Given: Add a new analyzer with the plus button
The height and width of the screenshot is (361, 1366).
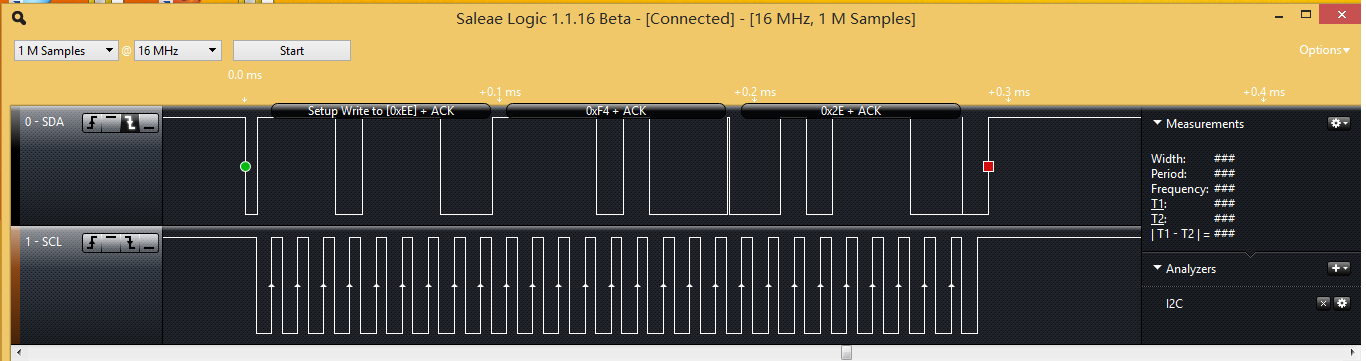Looking at the screenshot, I should pyautogui.click(x=1338, y=268).
